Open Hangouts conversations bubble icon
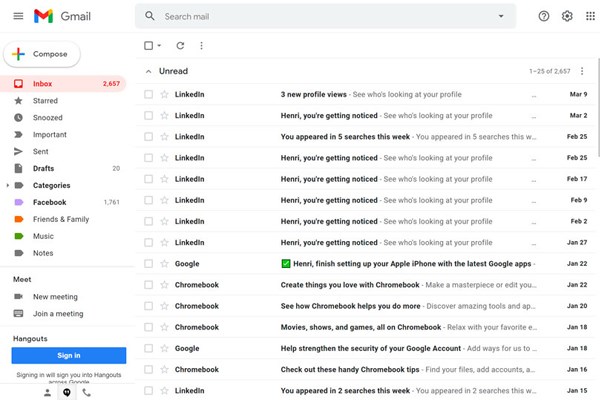 pyautogui.click(x=67, y=392)
